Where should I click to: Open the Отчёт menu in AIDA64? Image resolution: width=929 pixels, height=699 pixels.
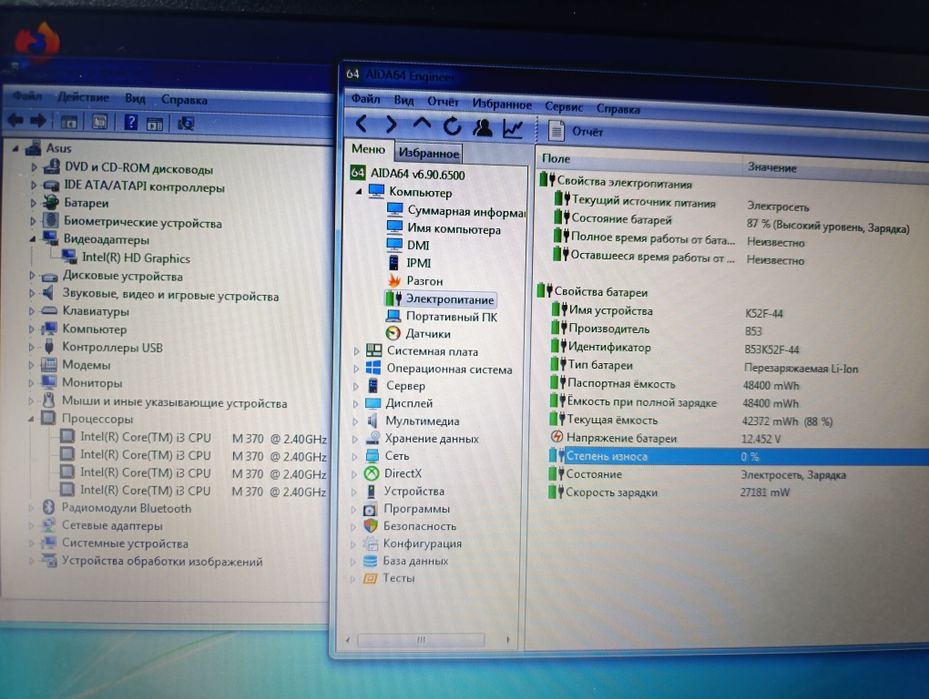pyautogui.click(x=443, y=102)
